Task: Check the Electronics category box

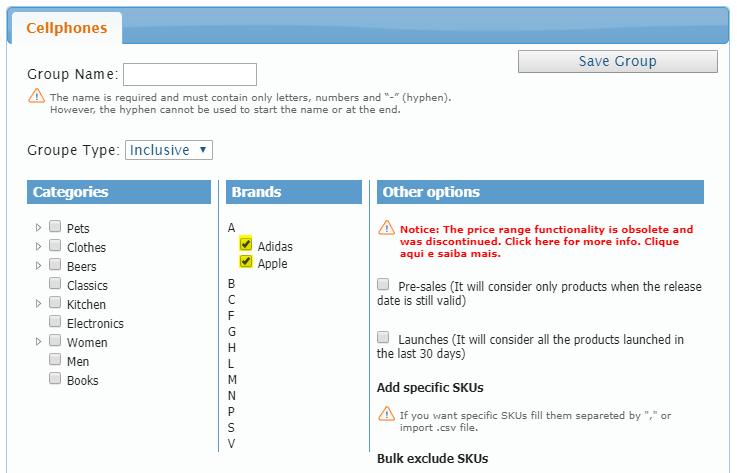Action: coord(56,322)
